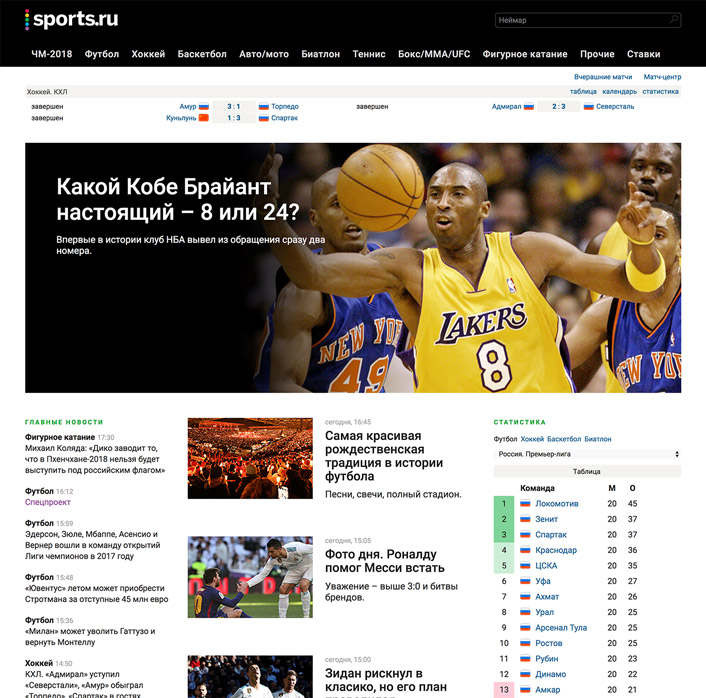The height and width of the screenshot is (698, 706).
Task: Open the KHL таблица link
Action: click(x=583, y=91)
